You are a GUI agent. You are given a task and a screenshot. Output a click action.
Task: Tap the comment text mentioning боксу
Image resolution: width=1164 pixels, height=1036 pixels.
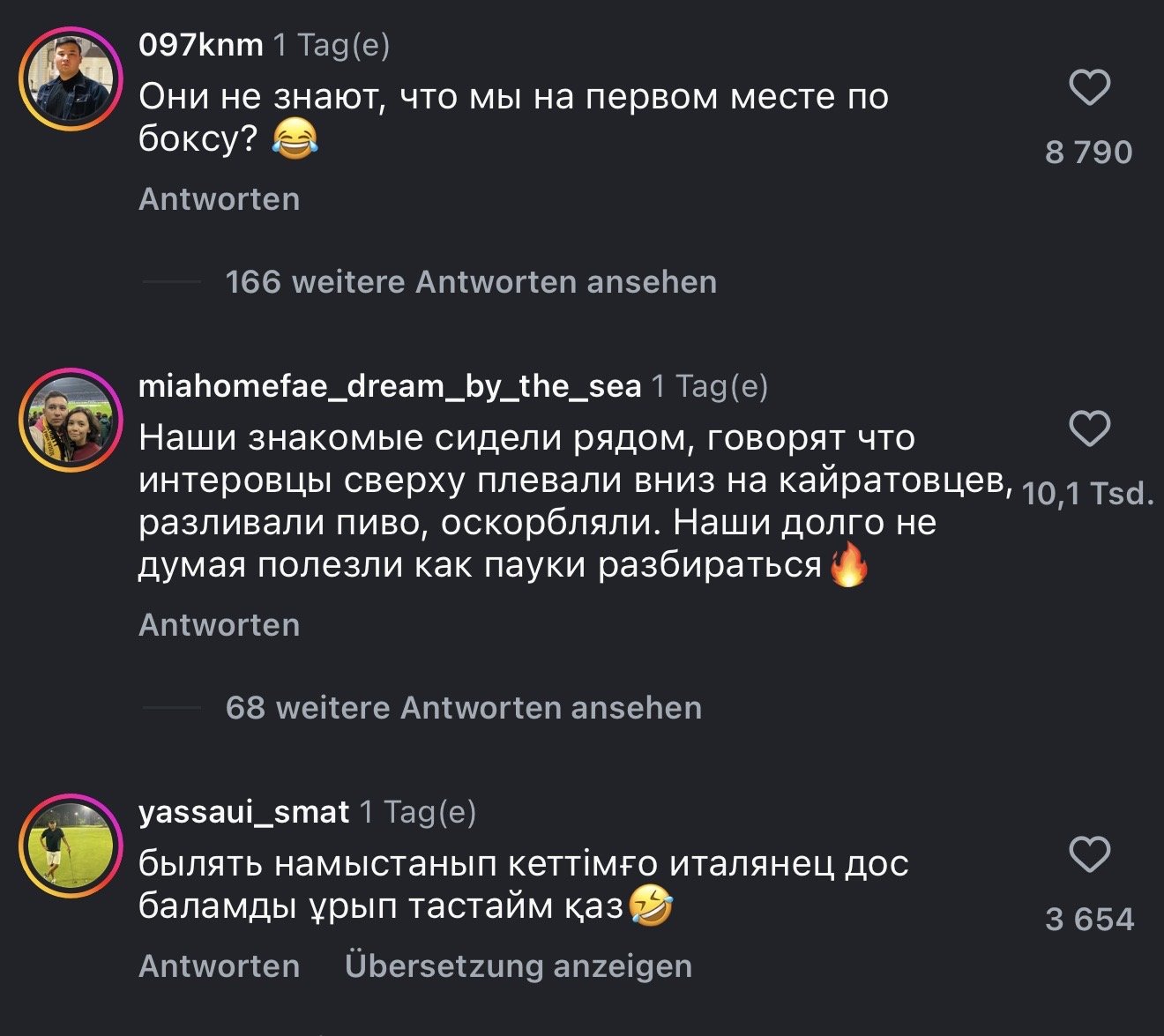(511, 117)
